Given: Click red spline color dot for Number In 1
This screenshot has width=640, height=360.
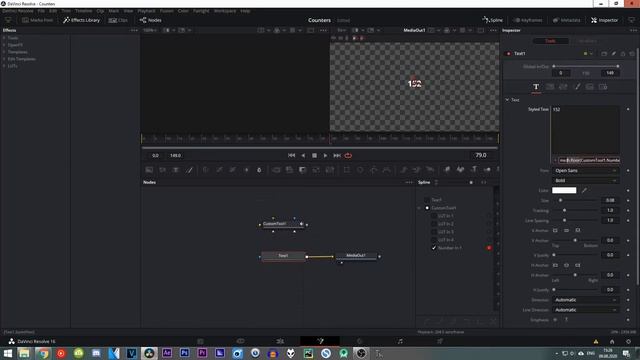Looking at the screenshot, I should point(489,248).
